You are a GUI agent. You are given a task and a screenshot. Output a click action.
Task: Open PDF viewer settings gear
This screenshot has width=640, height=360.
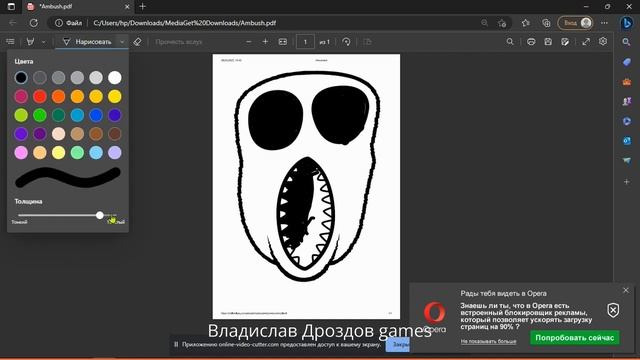[x=603, y=42]
